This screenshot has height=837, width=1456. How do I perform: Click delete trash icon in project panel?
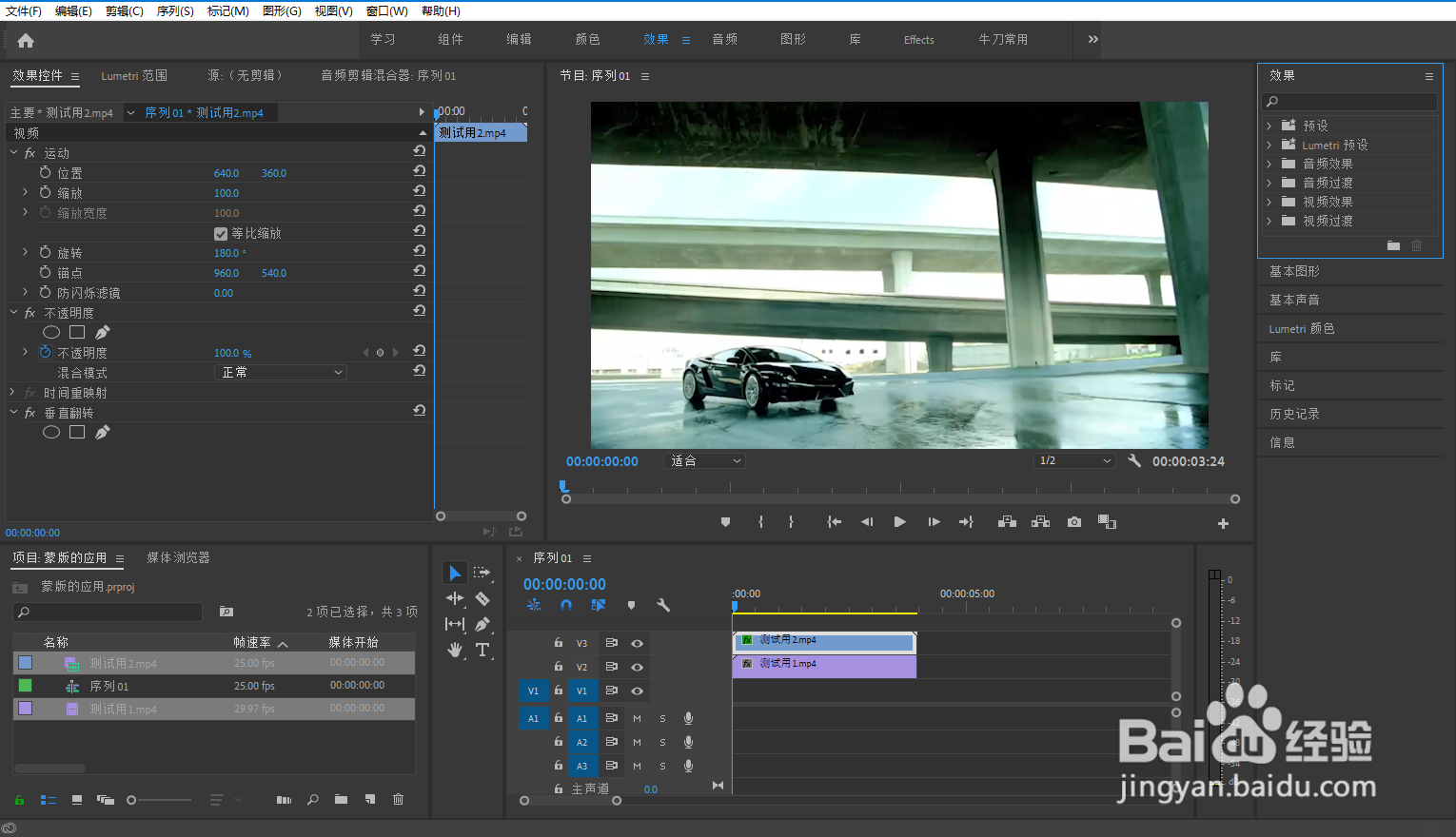click(x=398, y=799)
